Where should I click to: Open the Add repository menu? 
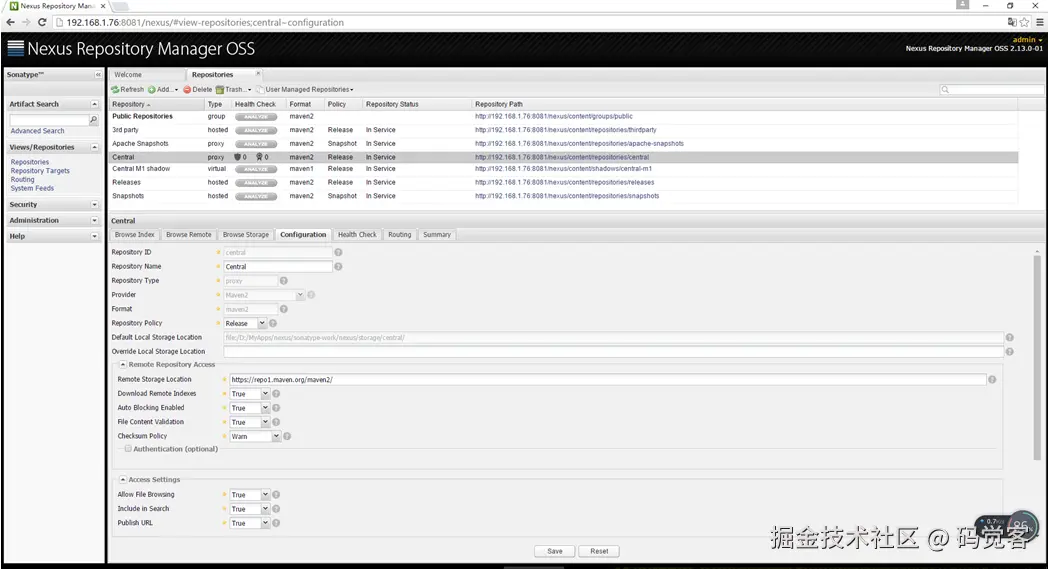coord(162,90)
